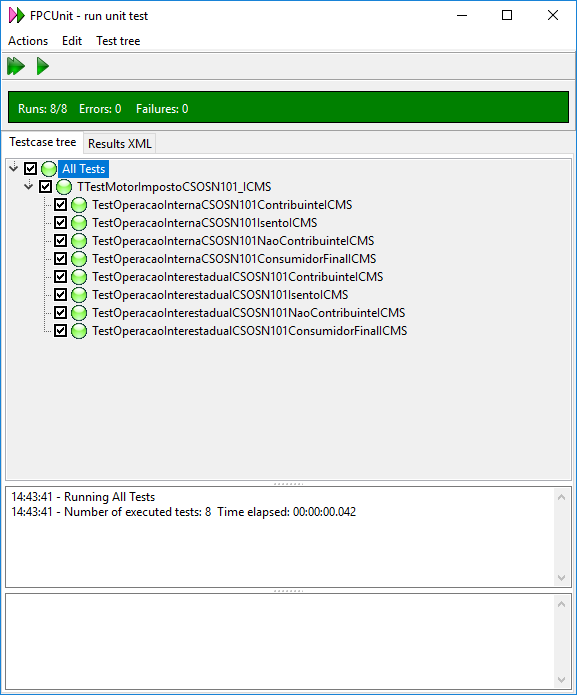Image resolution: width=577 pixels, height=695 pixels.
Task: Uncheck the All Tests checkbox
Action: click(x=30, y=168)
